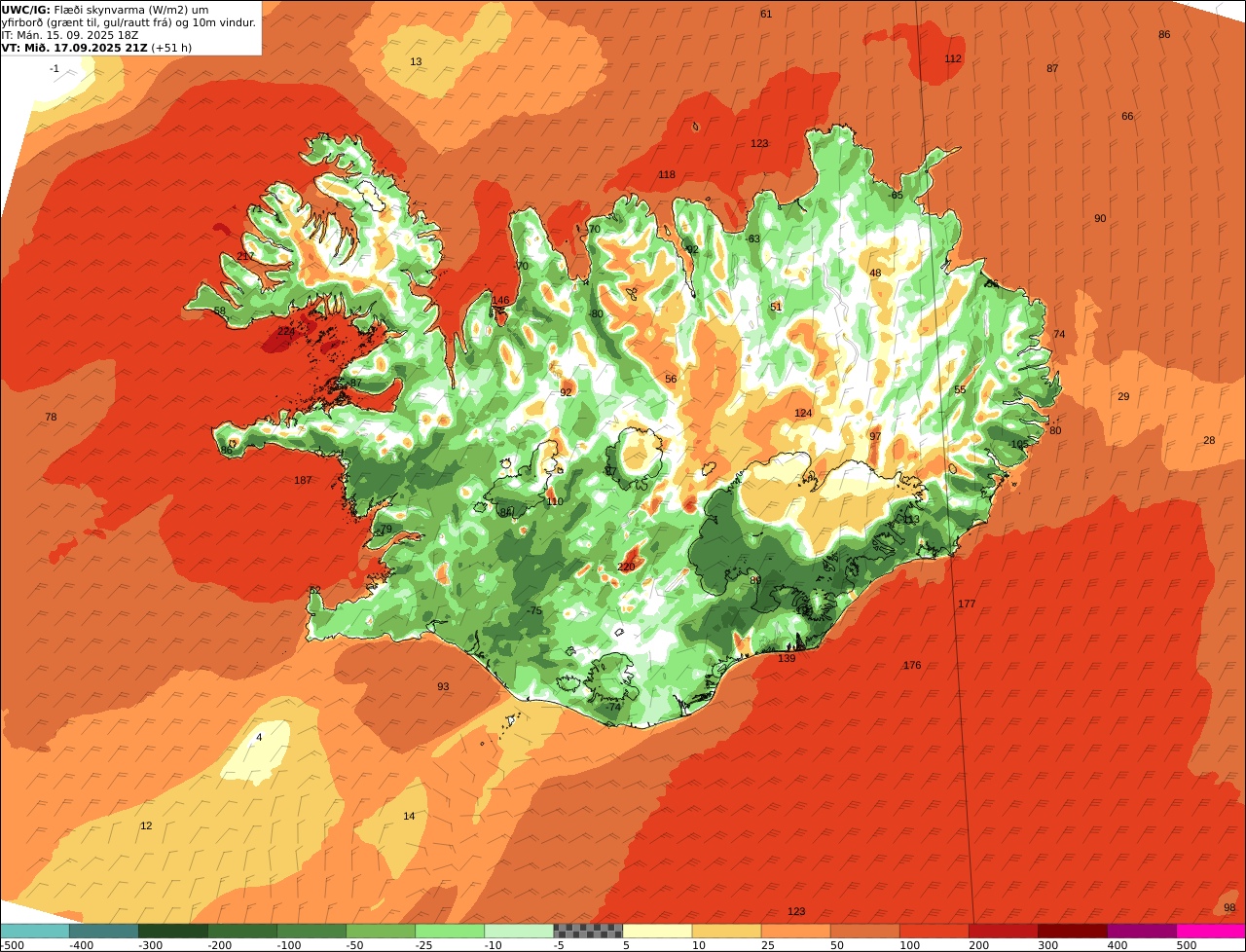Click the yellow 10 to 25 legend swatch
Screen dimensions: 1246x952
pyautogui.click(x=726, y=931)
